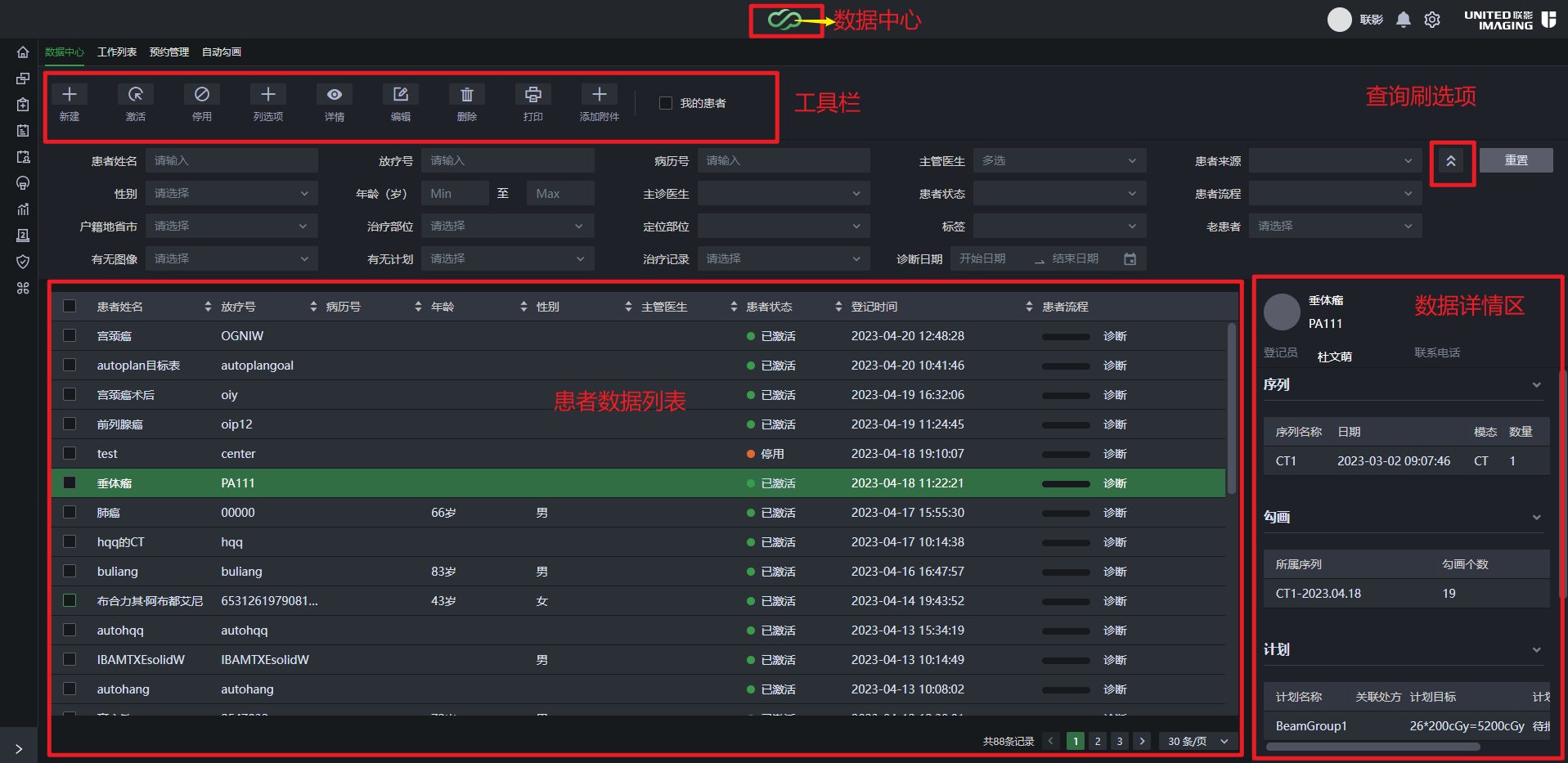Go to page 2 of patient list
Screen dimensions: 1568x763
[x=1098, y=741]
